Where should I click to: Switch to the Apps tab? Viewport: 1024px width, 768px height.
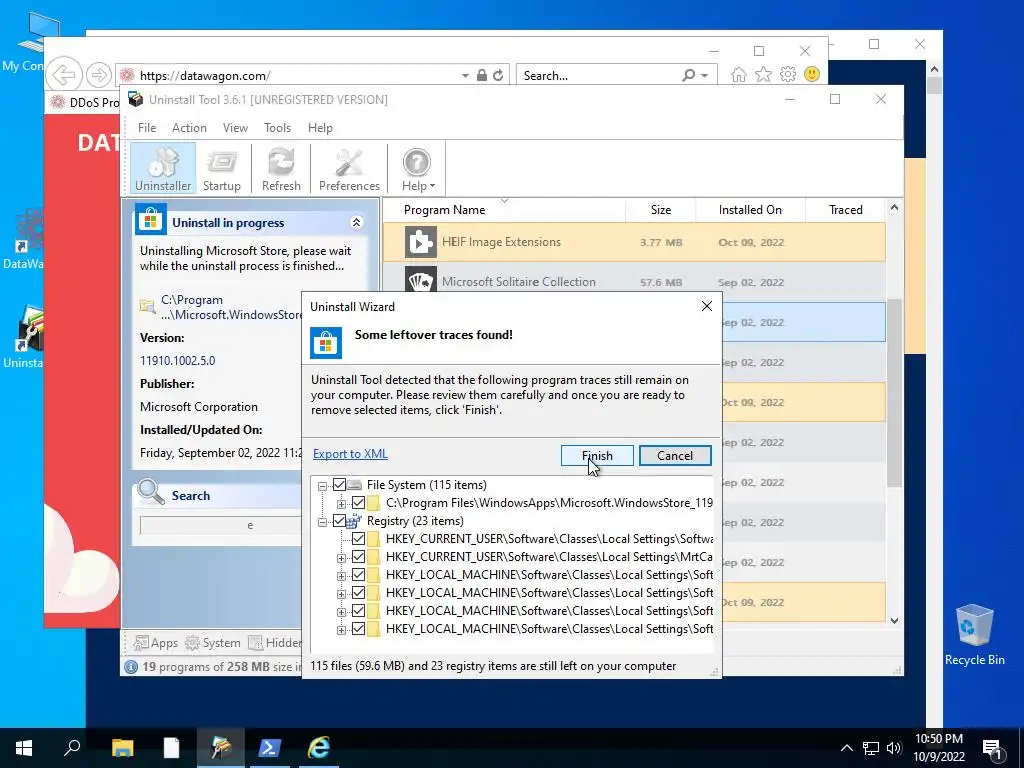[x=155, y=643]
